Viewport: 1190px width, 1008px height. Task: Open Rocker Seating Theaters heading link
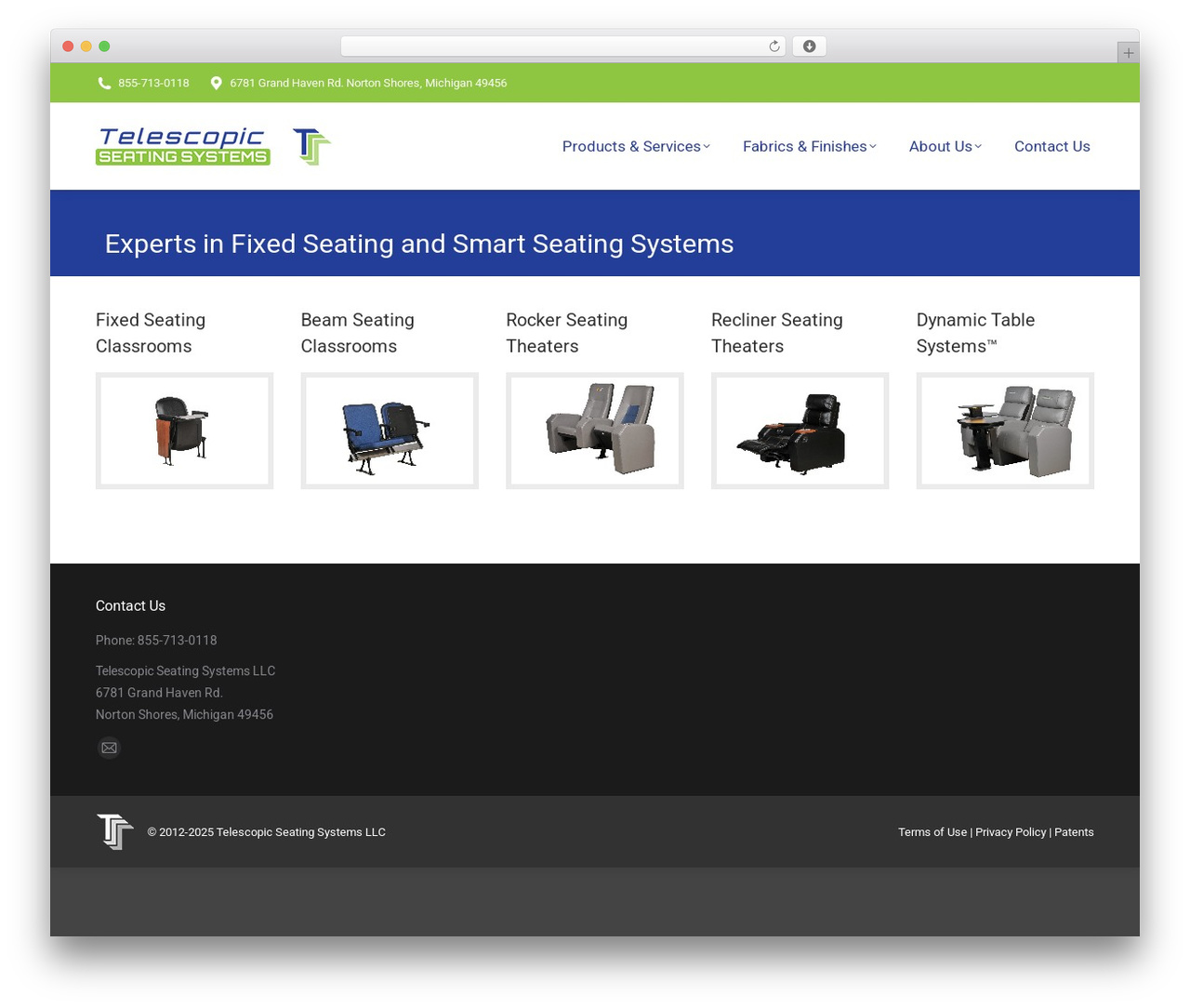coord(566,333)
